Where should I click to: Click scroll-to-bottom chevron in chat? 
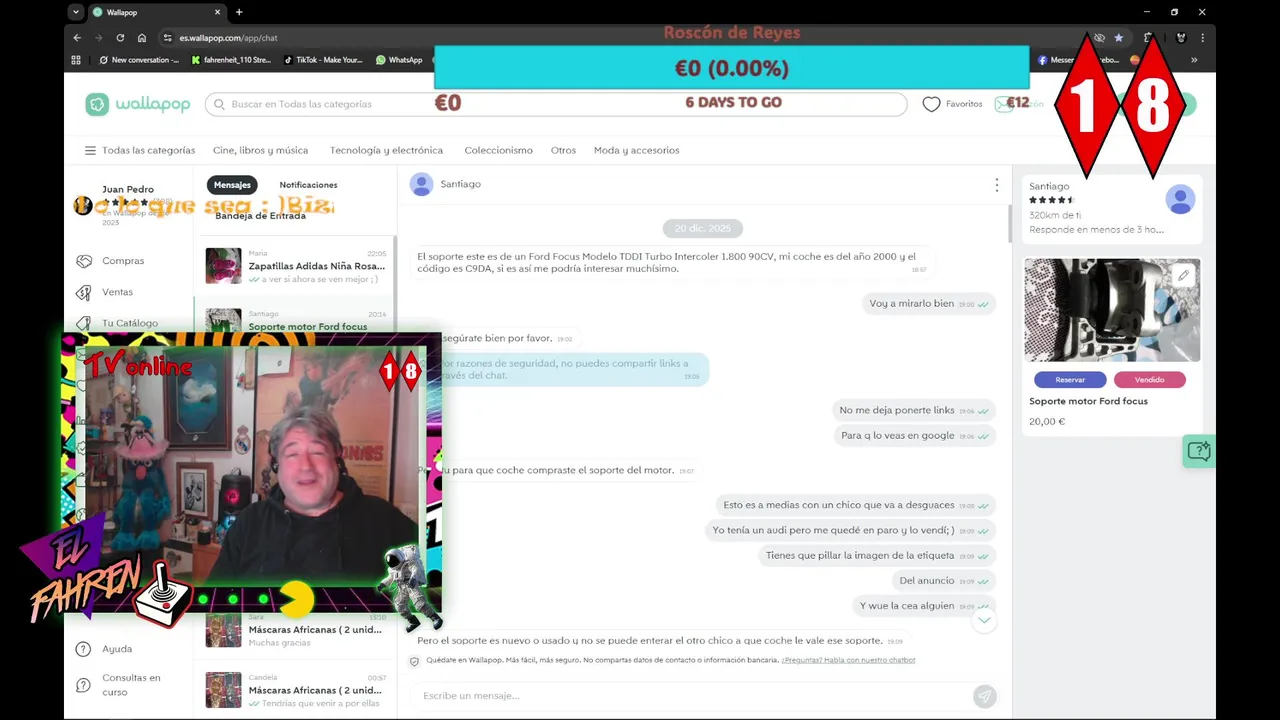coord(984,620)
